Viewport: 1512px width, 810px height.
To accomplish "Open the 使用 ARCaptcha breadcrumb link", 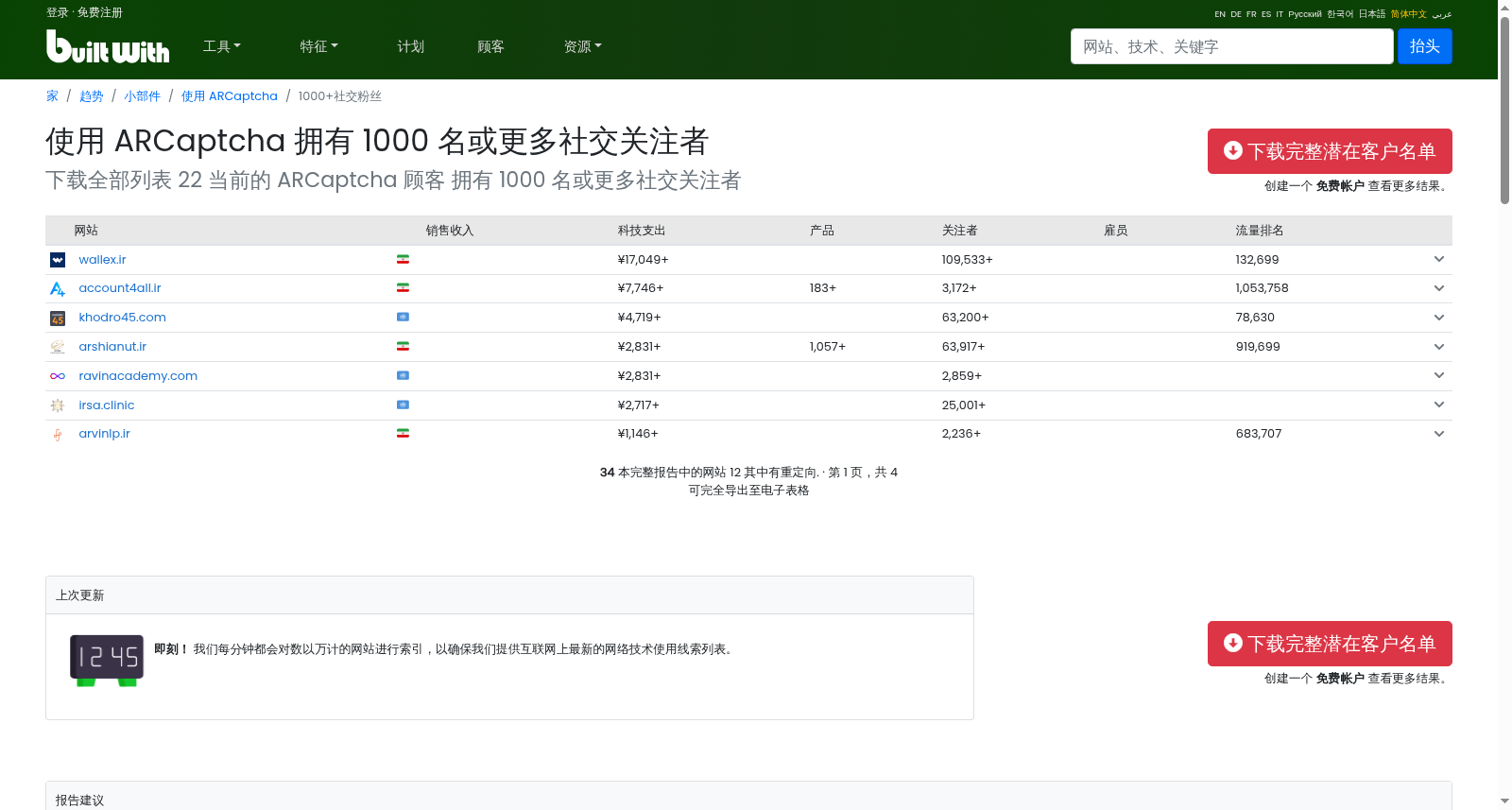I will pyautogui.click(x=230, y=96).
